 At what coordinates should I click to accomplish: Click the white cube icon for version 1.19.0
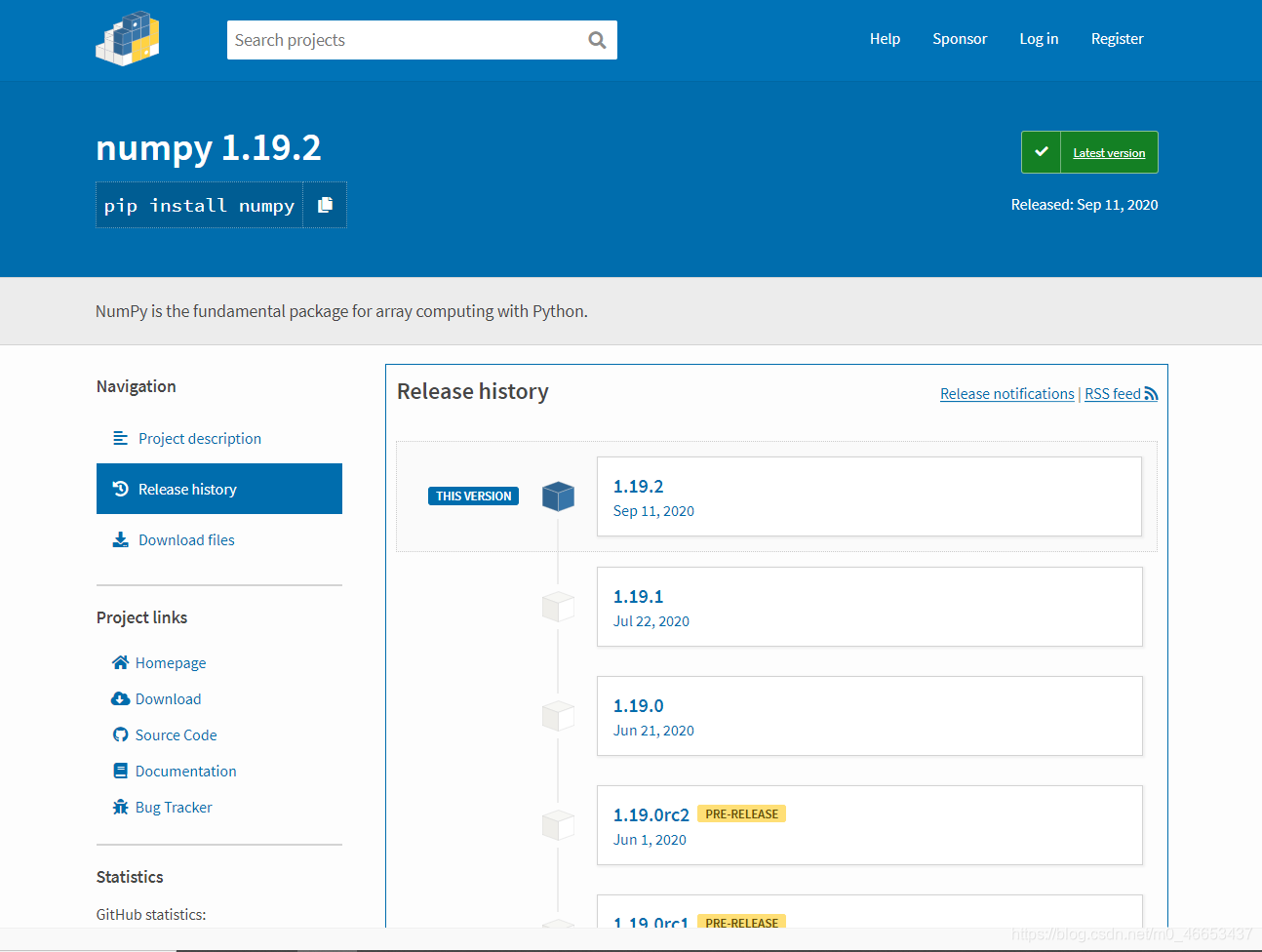558,715
